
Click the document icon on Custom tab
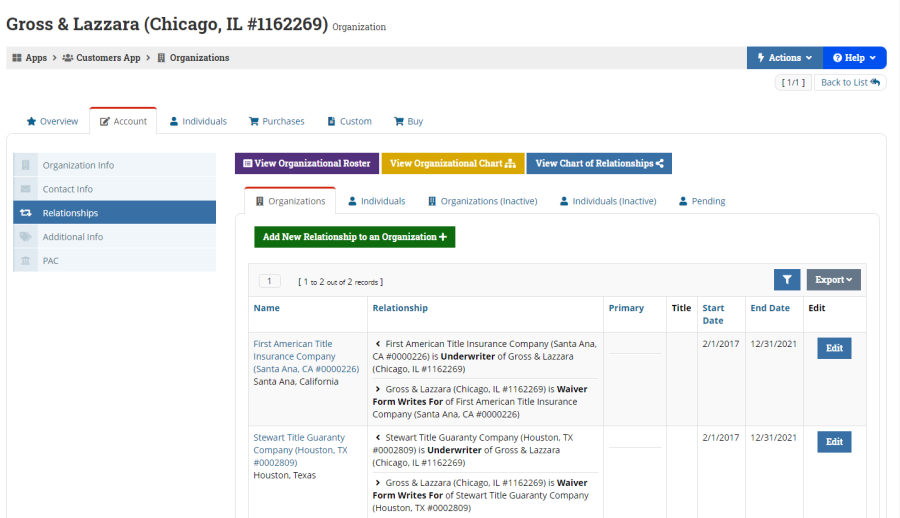coord(331,121)
